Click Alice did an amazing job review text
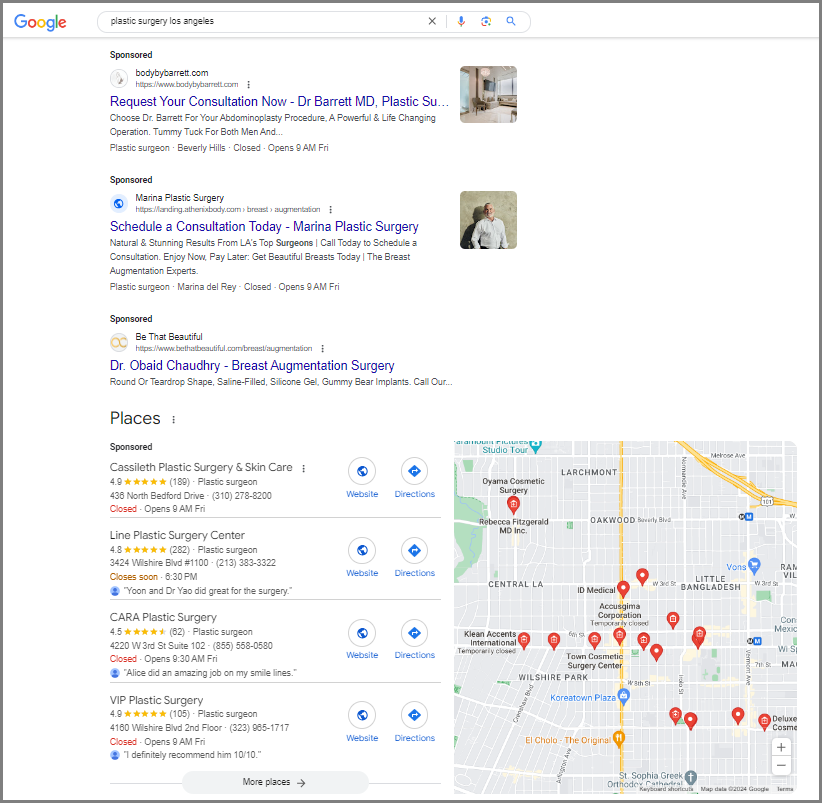Screen dimensions: 822x803 [x=210, y=672]
